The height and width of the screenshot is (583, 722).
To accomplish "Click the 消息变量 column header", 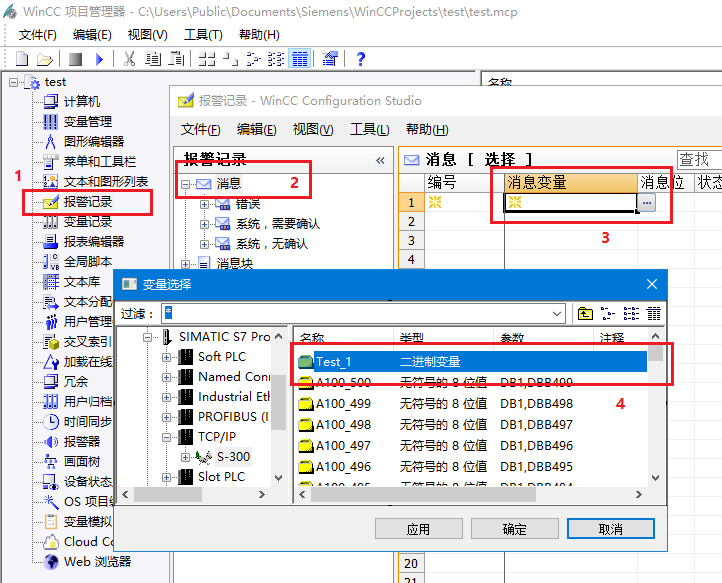I will (571, 183).
